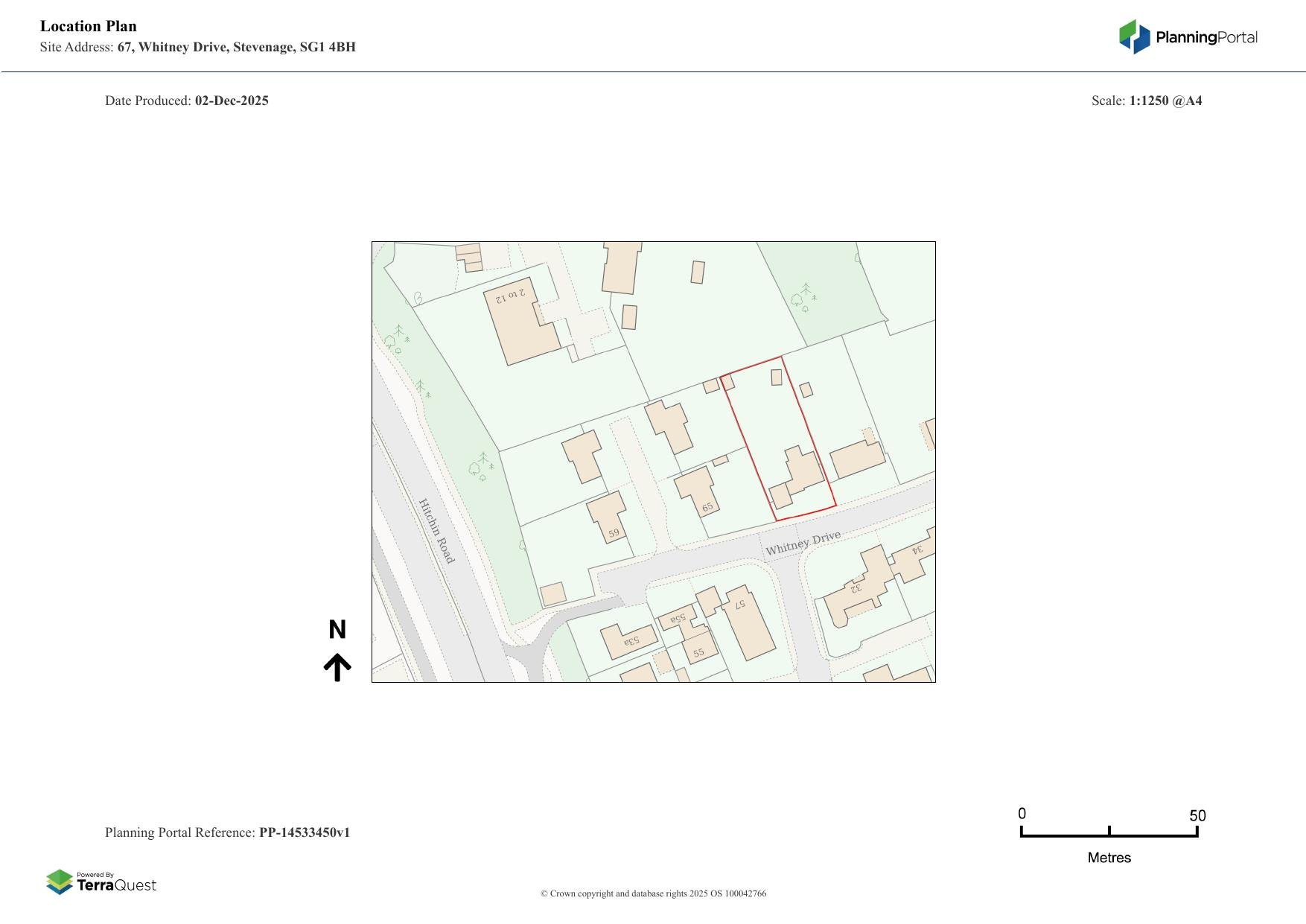Click the north arrow symbol

point(337,667)
